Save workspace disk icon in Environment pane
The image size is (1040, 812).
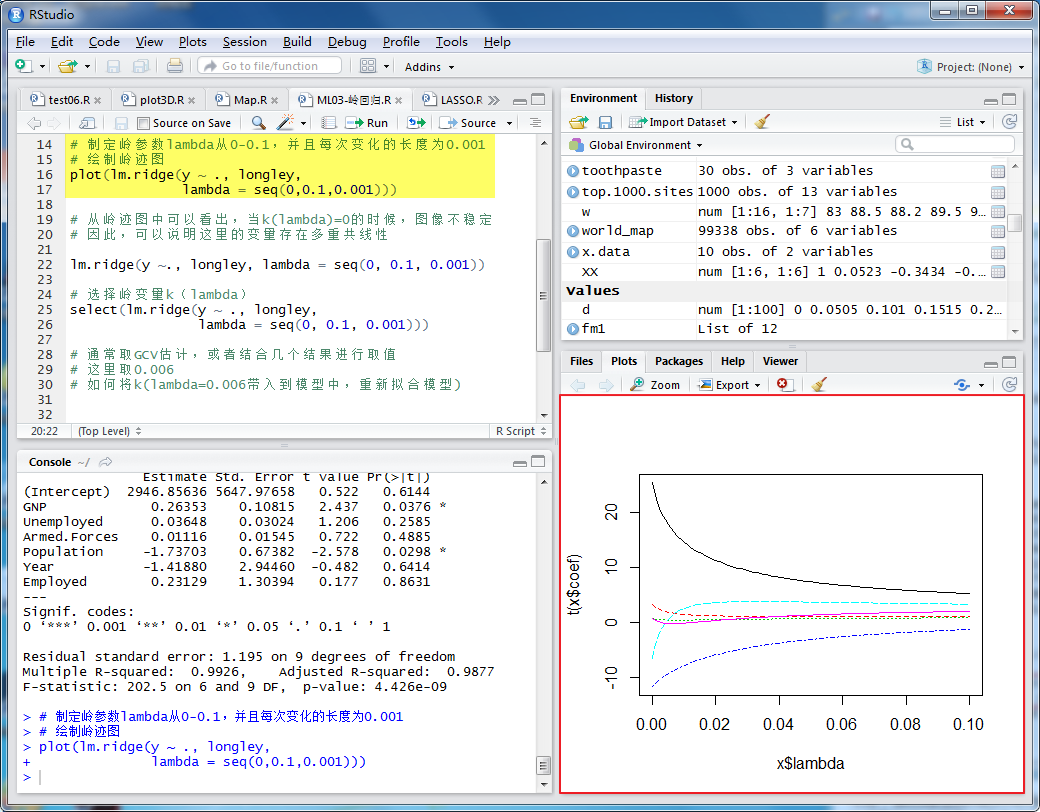pos(605,122)
